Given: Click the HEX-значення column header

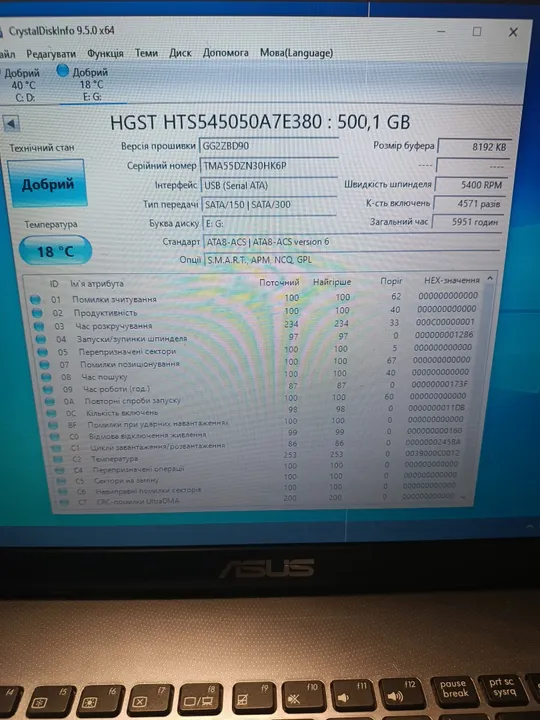Looking at the screenshot, I should pyautogui.click(x=452, y=280).
